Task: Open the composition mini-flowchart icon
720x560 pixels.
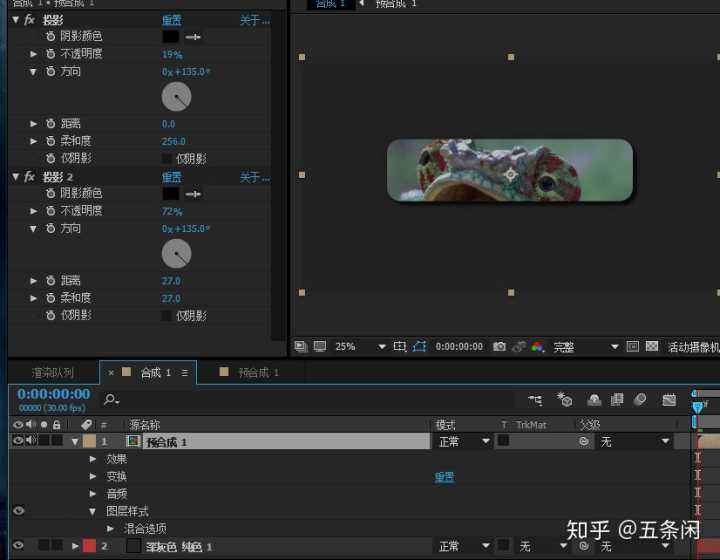Action: pos(535,400)
